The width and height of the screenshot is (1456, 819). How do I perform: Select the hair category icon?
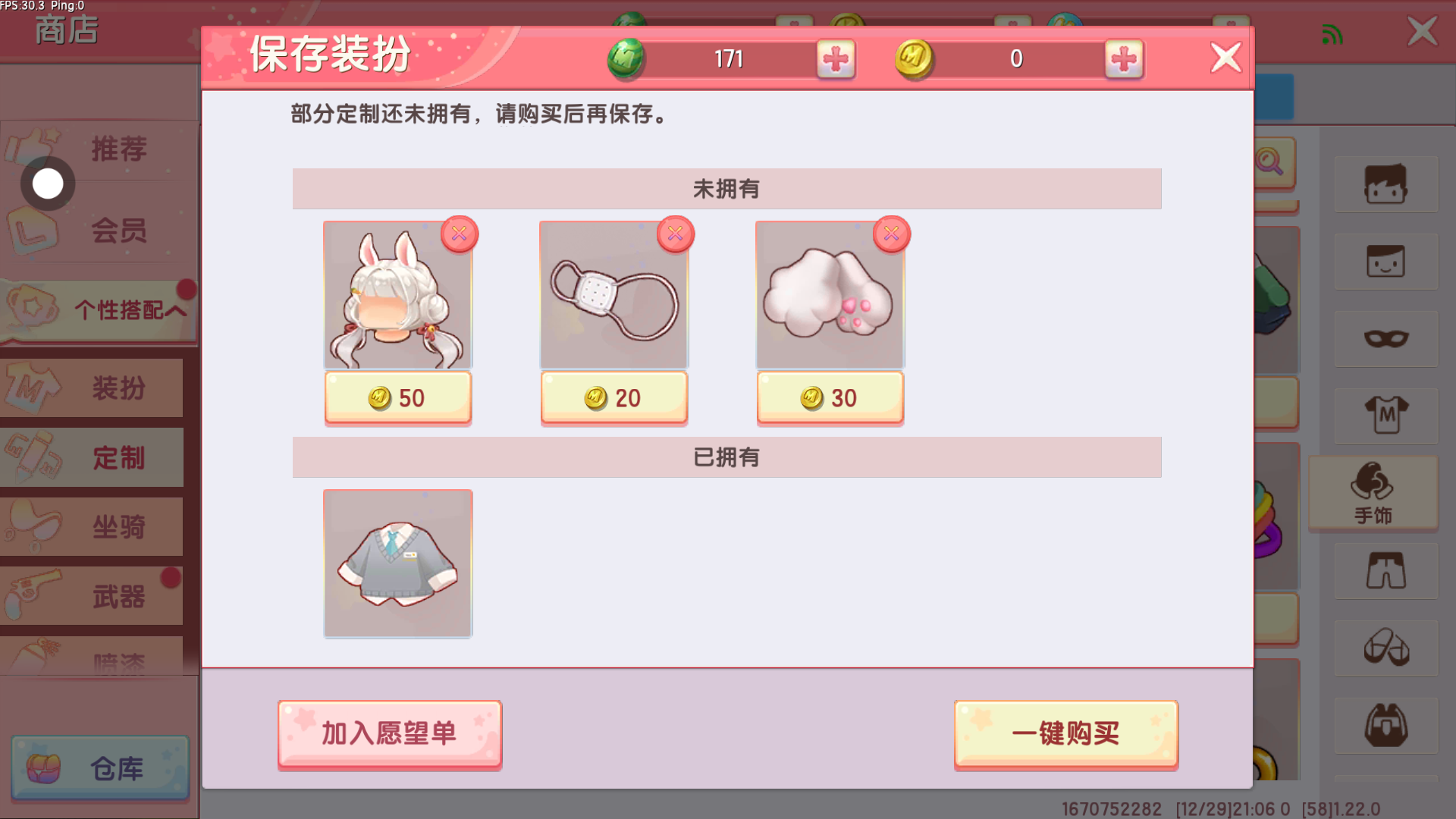point(1386,184)
